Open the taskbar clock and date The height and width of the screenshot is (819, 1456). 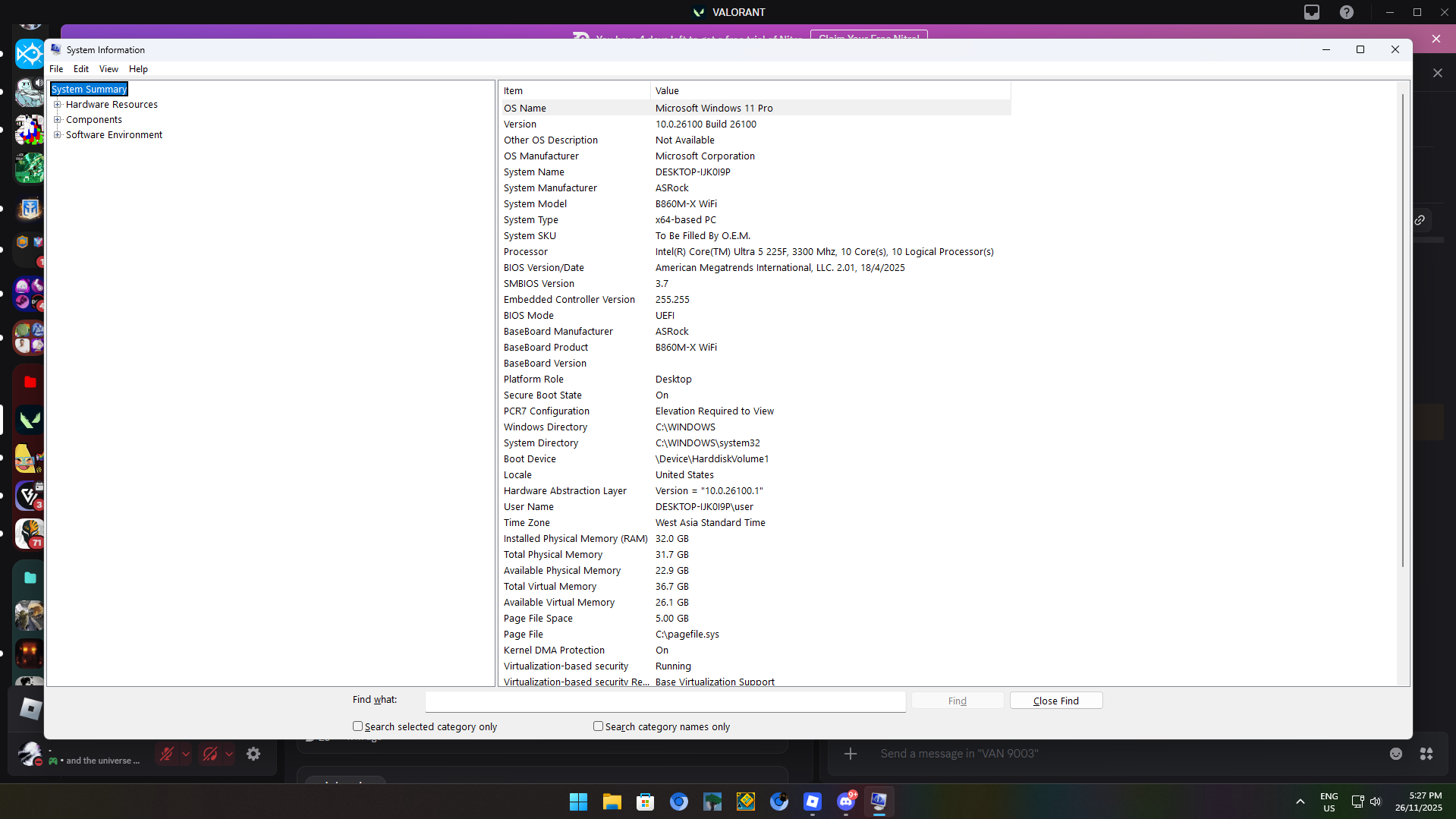(1419, 802)
